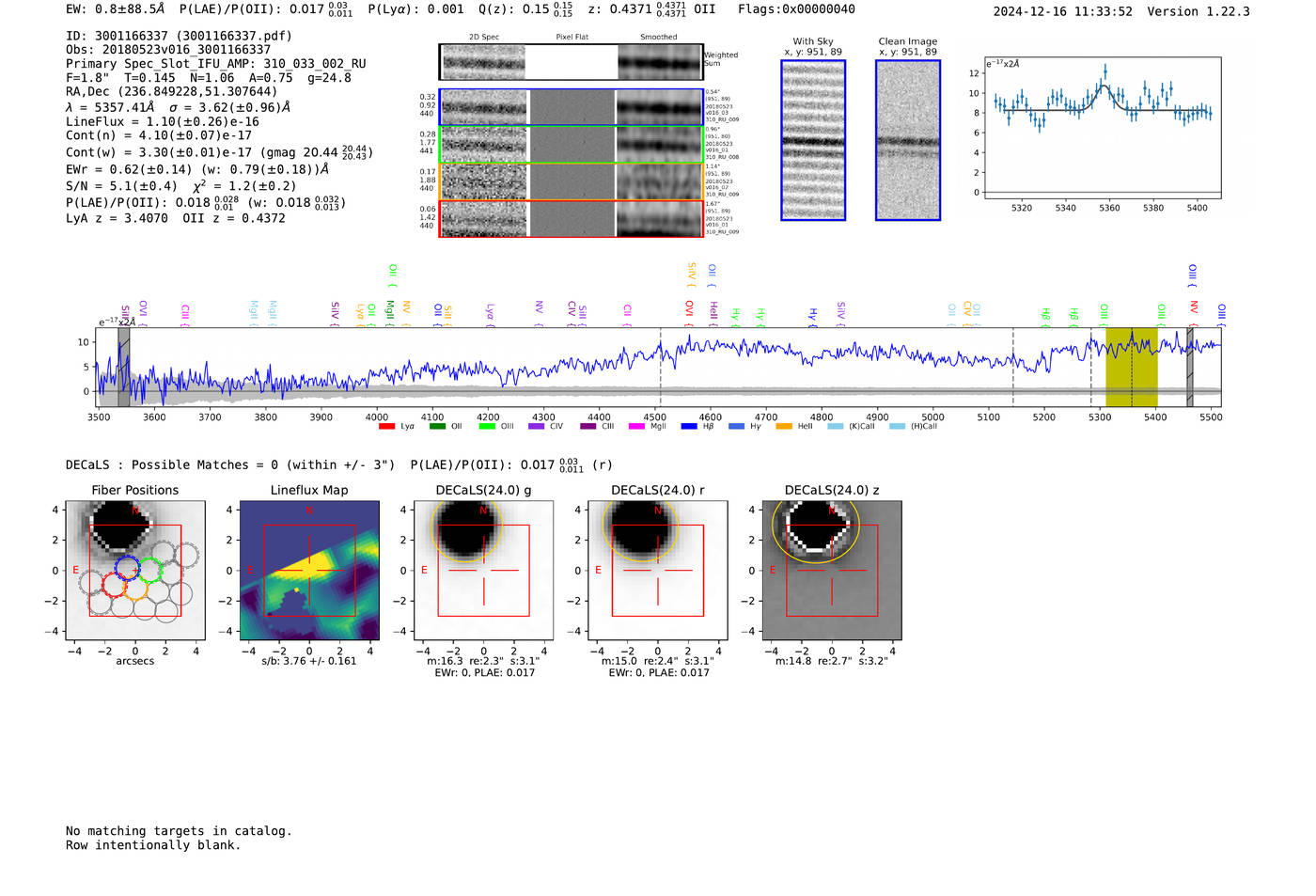Click the Flags:0x00000040 header text
The width and height of the screenshot is (1316, 896).
[x=796, y=9]
